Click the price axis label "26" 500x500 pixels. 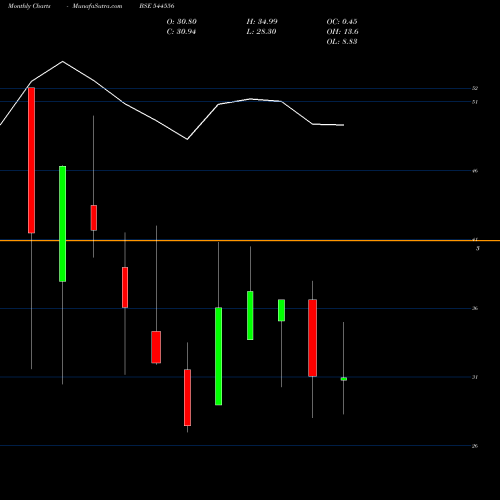coord(475,446)
